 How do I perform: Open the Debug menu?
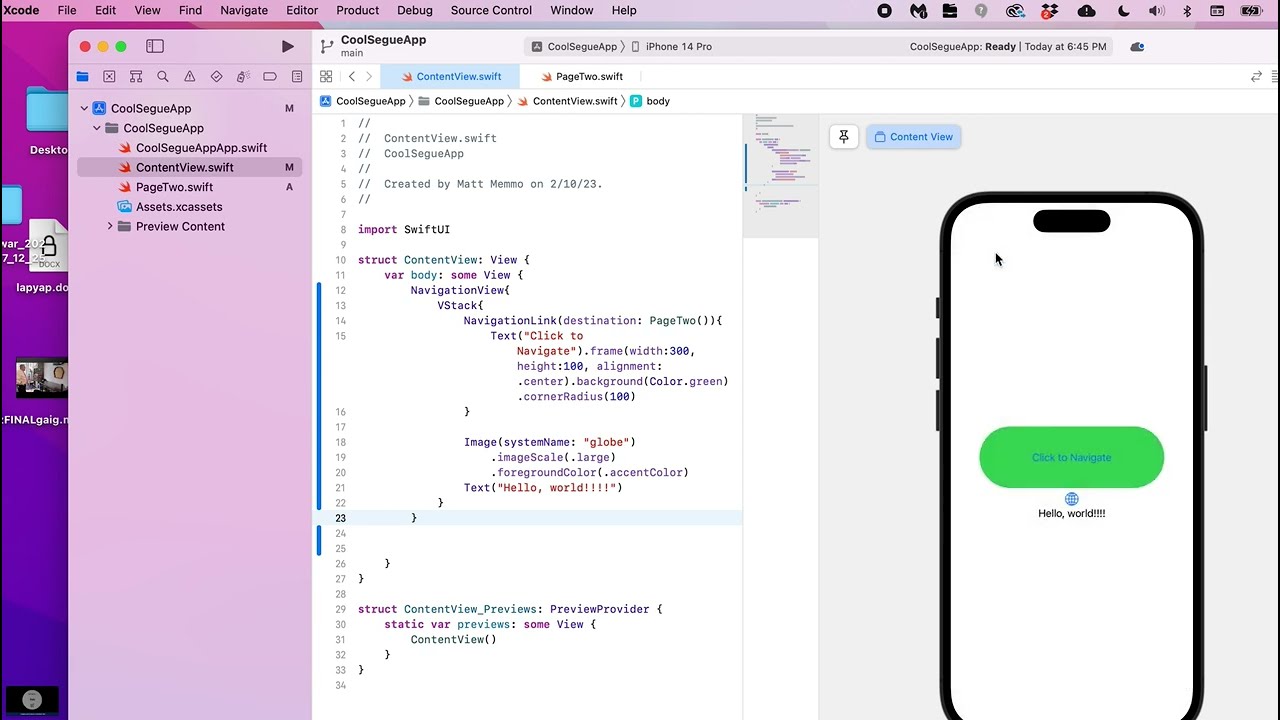coord(415,10)
